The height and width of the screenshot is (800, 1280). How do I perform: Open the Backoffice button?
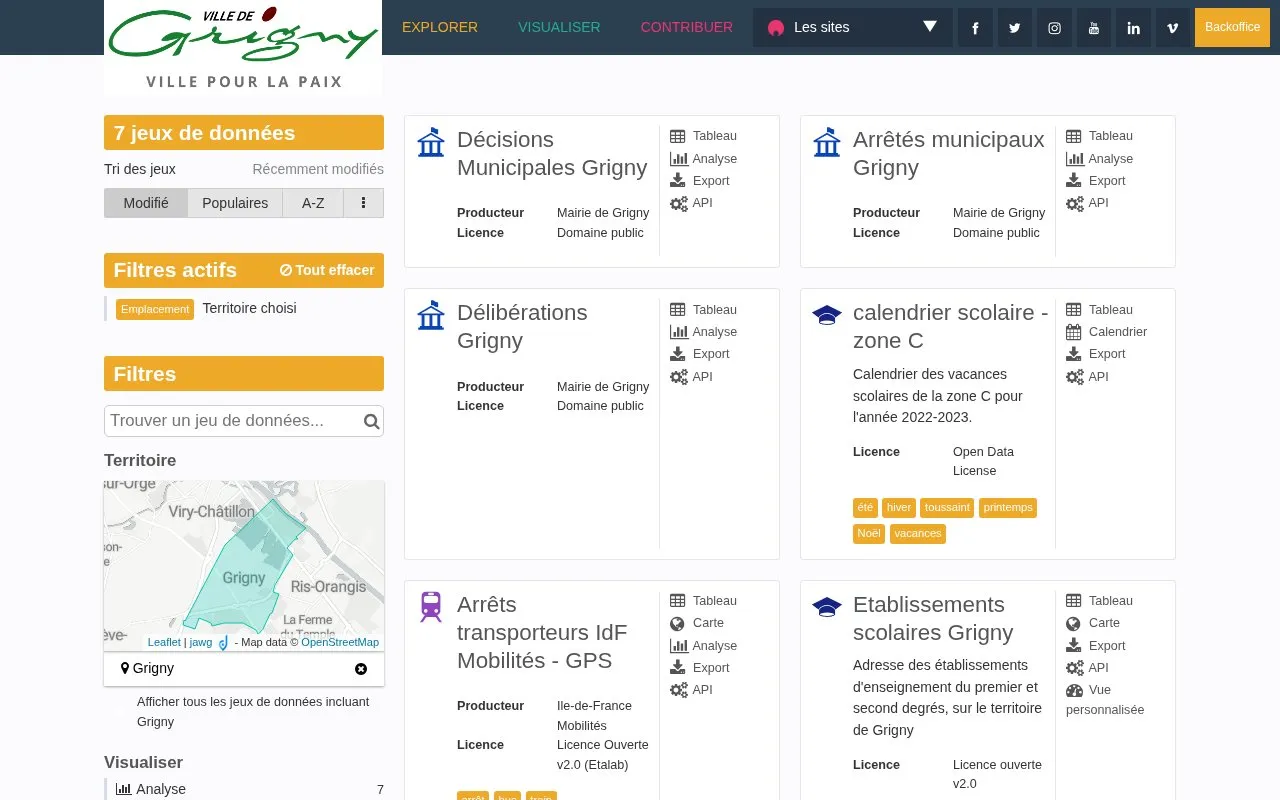[x=1232, y=27]
